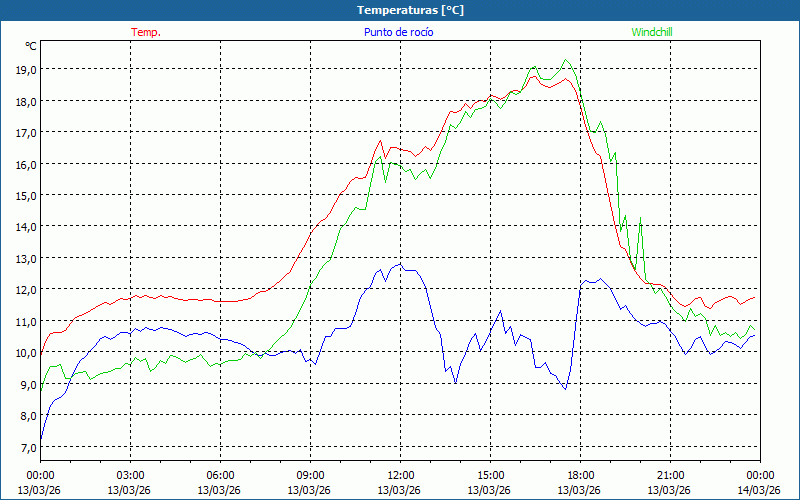Click the 15:00 time axis label
800x500 pixels.
click(x=490, y=475)
